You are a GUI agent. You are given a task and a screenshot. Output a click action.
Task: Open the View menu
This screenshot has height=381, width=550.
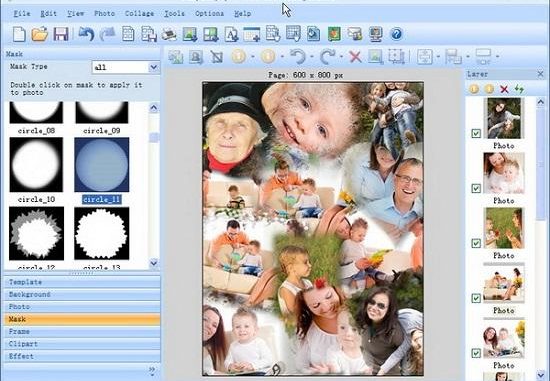point(75,14)
